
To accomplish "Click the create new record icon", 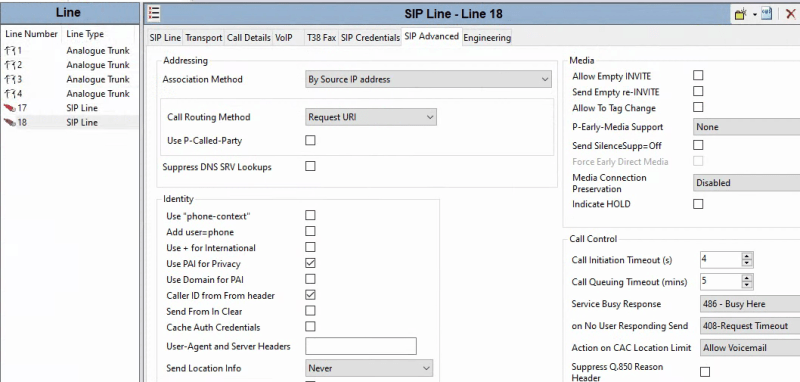I will [x=740, y=14].
